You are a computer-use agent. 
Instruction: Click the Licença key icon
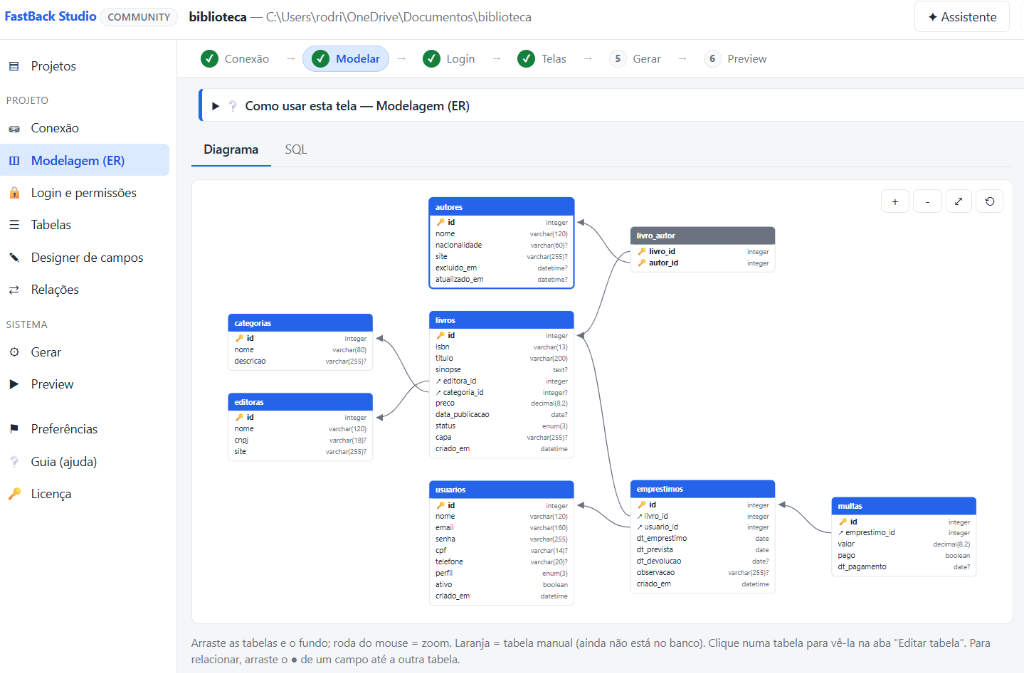[x=14, y=493]
